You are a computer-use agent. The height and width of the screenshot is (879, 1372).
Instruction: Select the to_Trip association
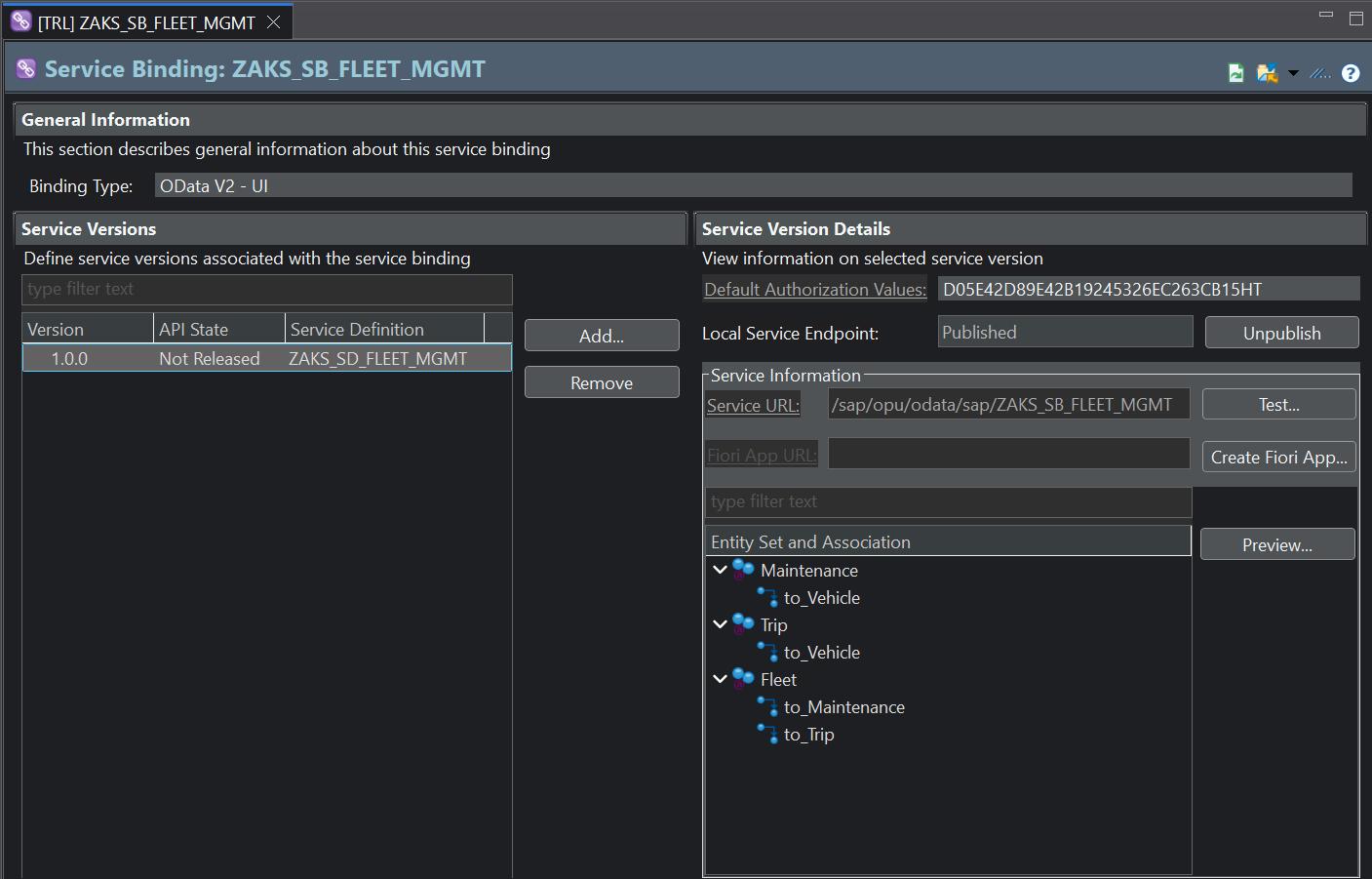coord(809,735)
